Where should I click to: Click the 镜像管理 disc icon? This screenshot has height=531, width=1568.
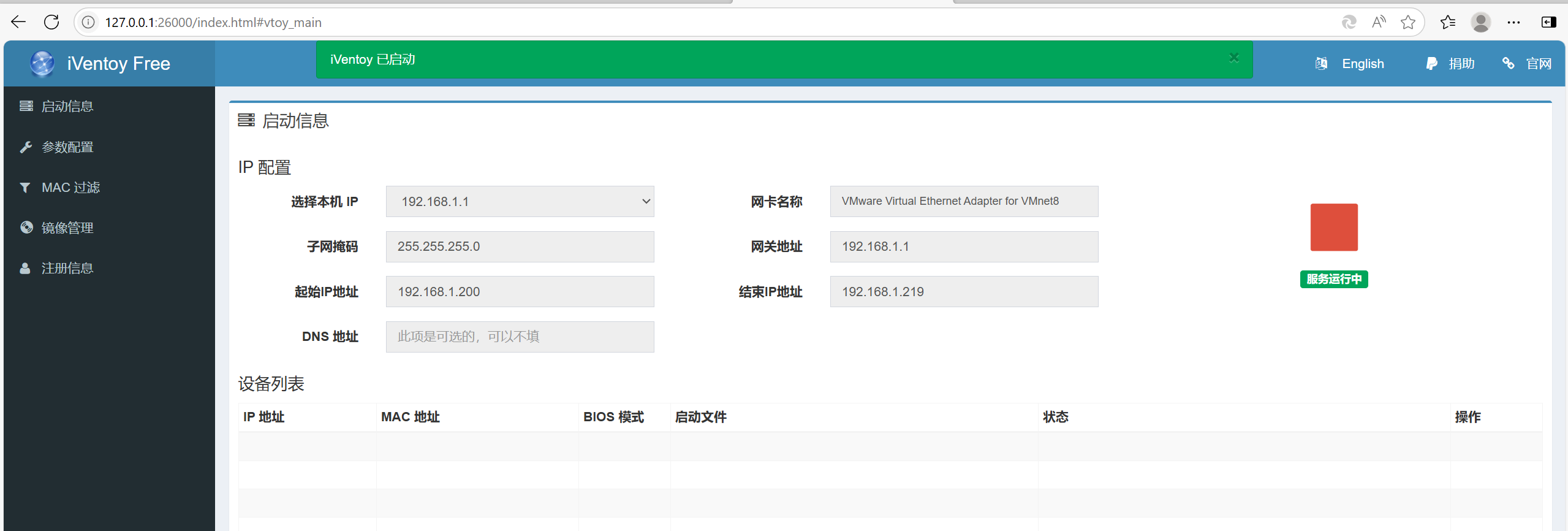coord(26,227)
